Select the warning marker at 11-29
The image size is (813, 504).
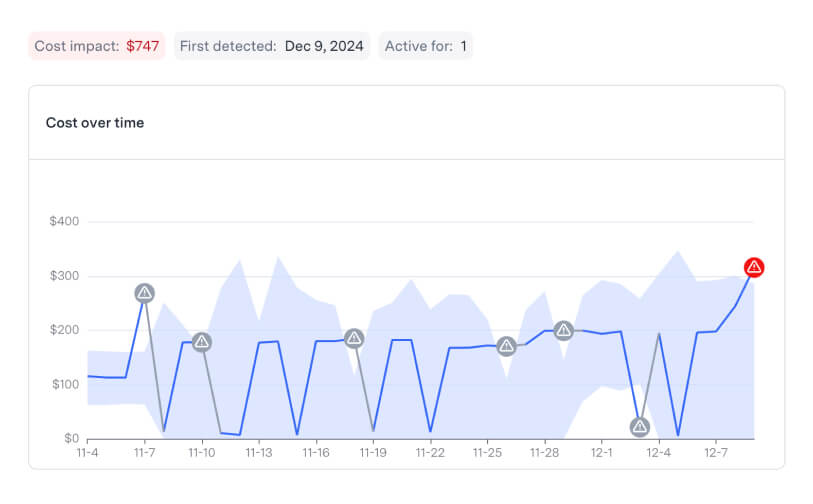click(564, 330)
